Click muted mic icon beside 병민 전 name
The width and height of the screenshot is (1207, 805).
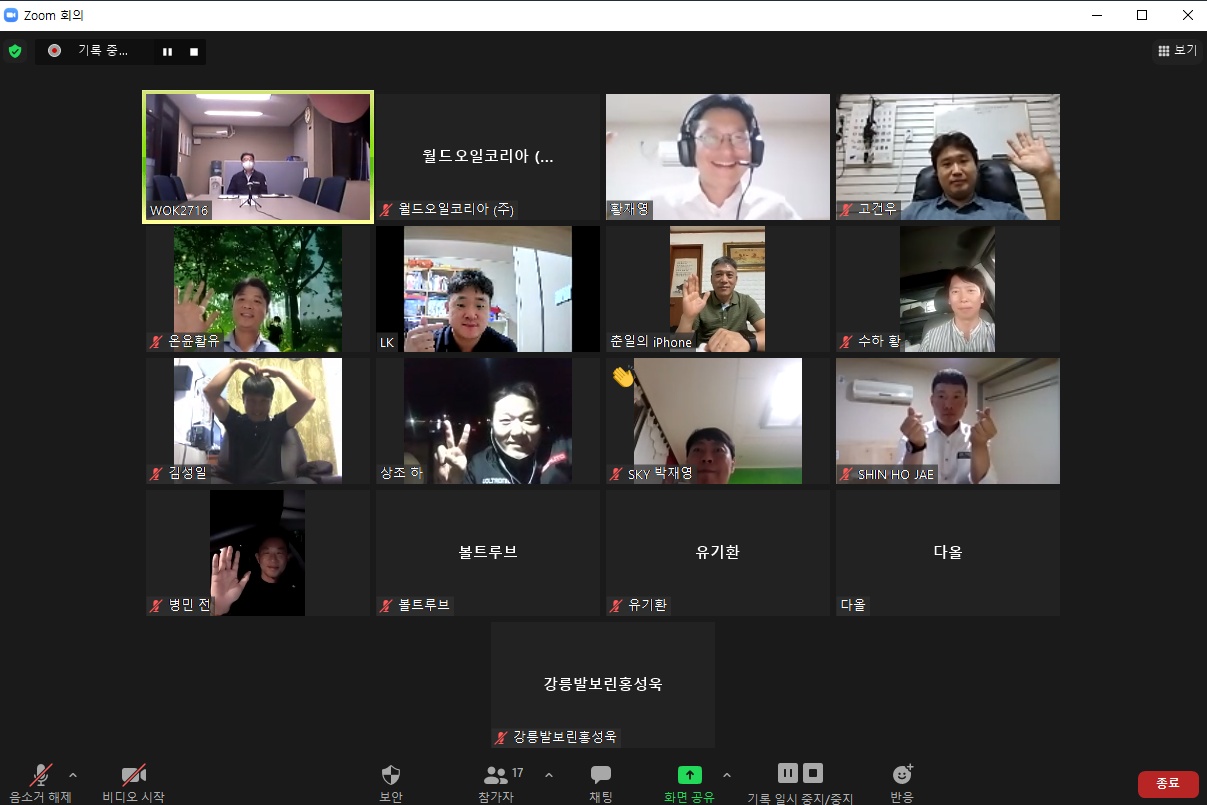[x=157, y=606]
